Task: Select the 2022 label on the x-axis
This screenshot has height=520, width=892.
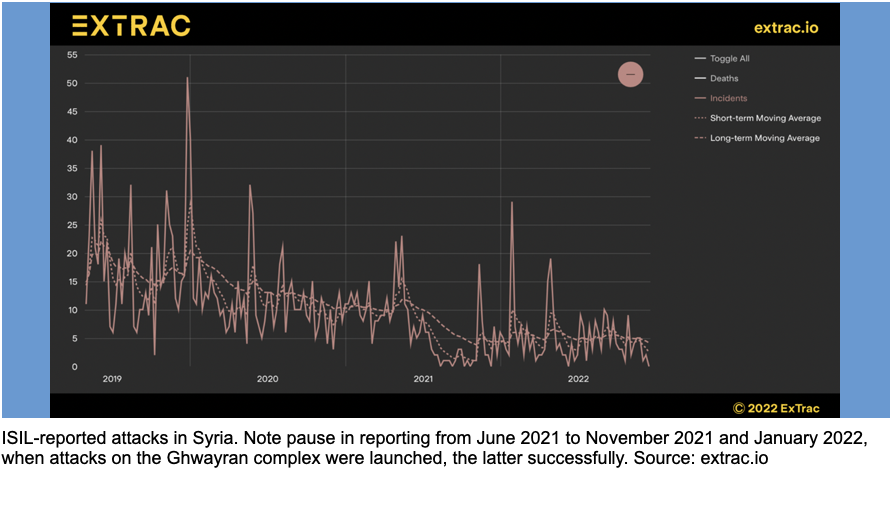Action: [578, 379]
